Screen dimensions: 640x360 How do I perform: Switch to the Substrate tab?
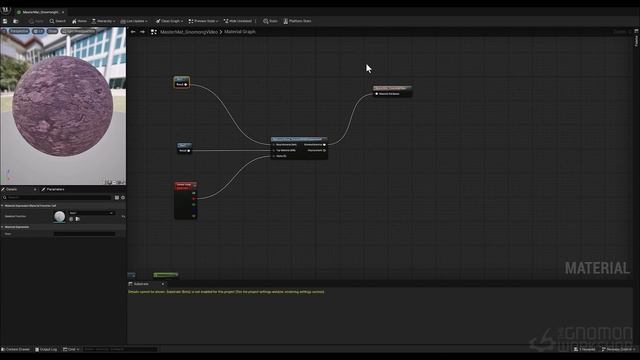[x=141, y=284]
